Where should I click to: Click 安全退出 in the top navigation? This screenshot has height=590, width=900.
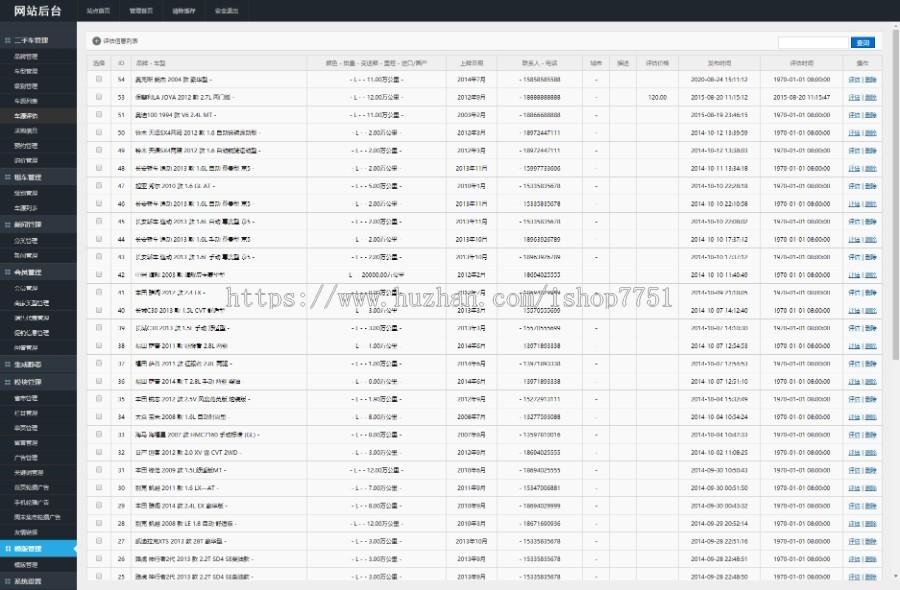[x=226, y=11]
